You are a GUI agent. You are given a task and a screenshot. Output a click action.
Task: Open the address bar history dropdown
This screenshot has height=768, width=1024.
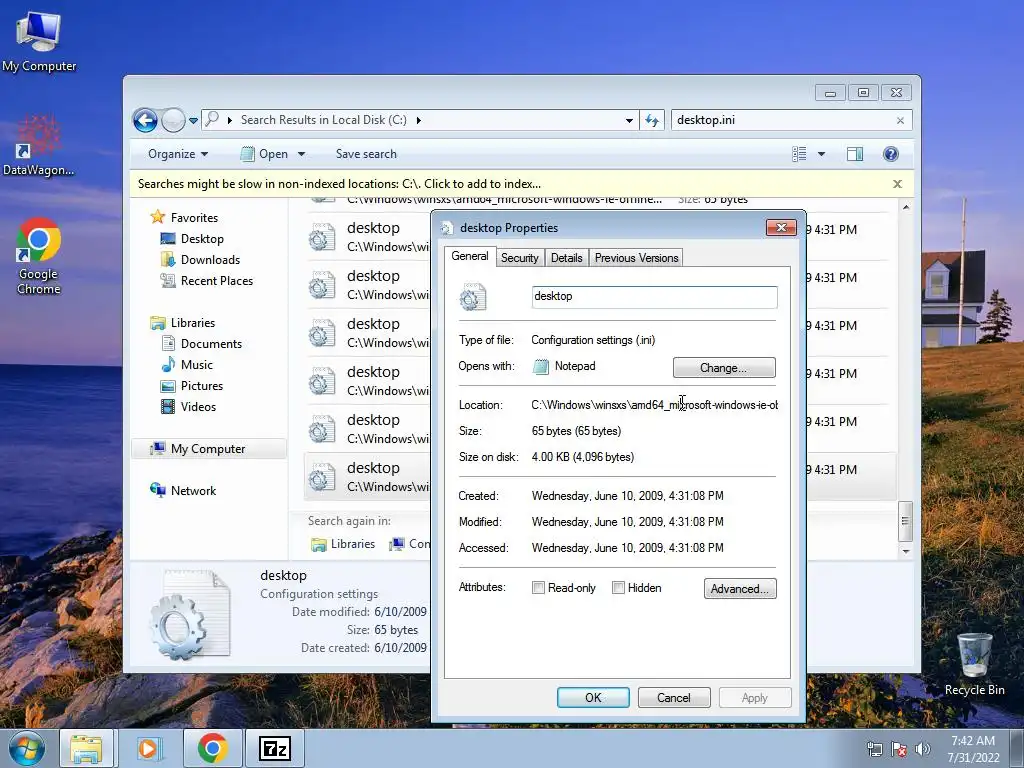(x=629, y=121)
